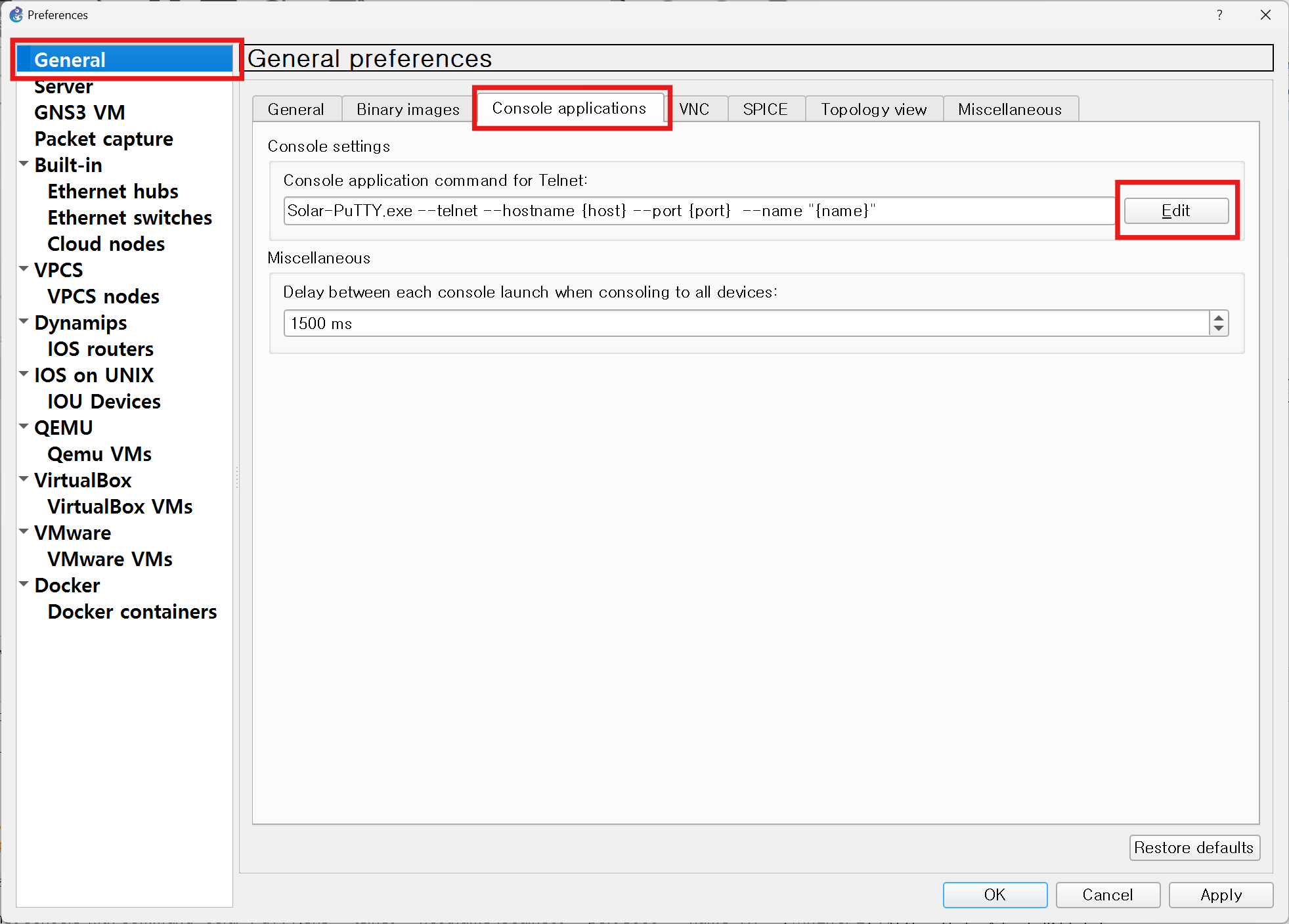Click the GNS3 Preferences window icon

pyautogui.click(x=16, y=14)
